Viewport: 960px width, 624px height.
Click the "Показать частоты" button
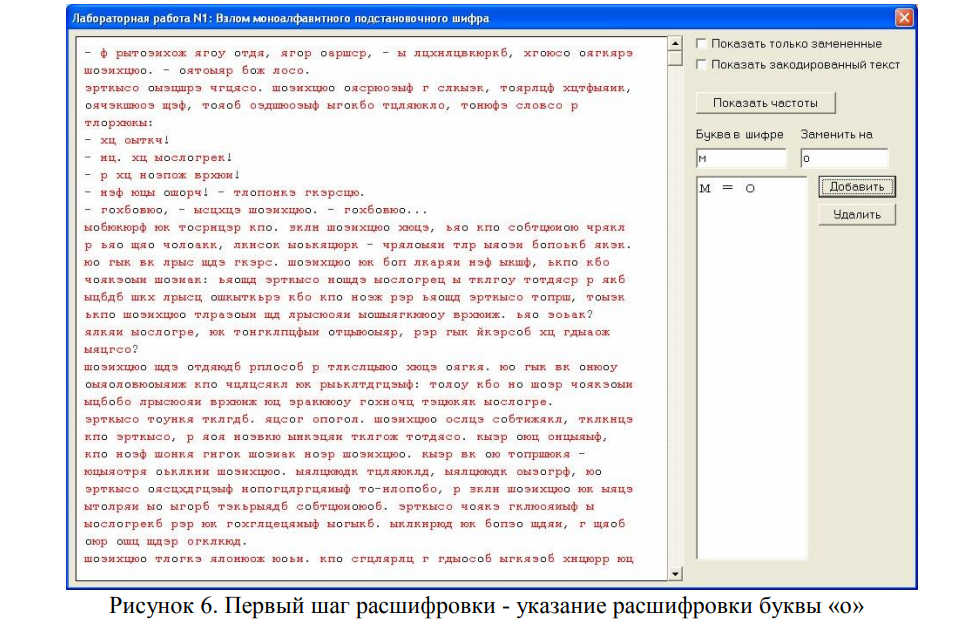(x=765, y=103)
